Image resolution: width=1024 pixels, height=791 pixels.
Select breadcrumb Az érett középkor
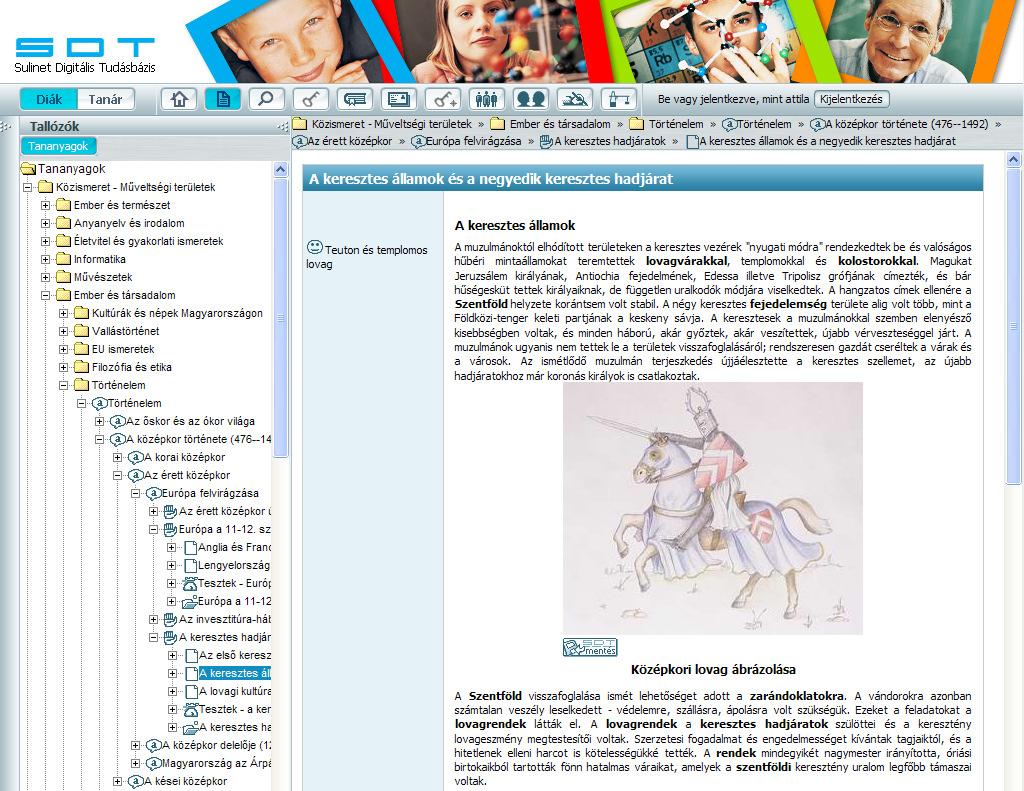click(x=349, y=141)
